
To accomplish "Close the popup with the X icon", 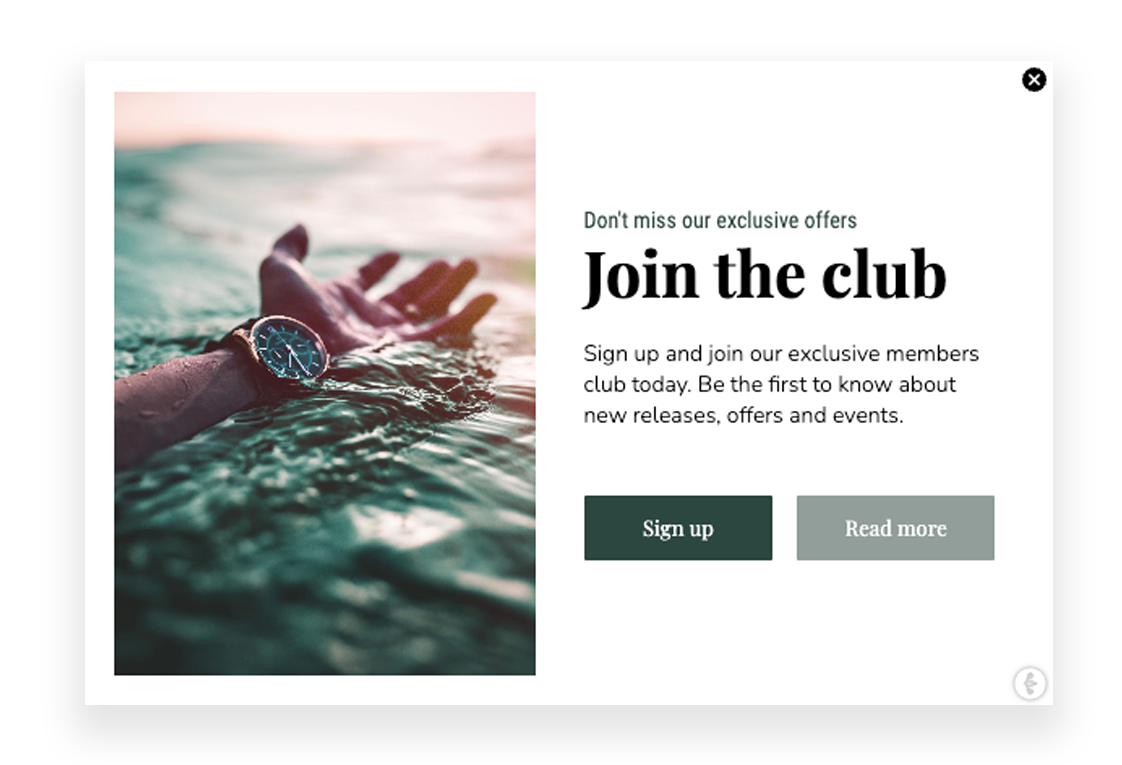I will pos(1033,79).
